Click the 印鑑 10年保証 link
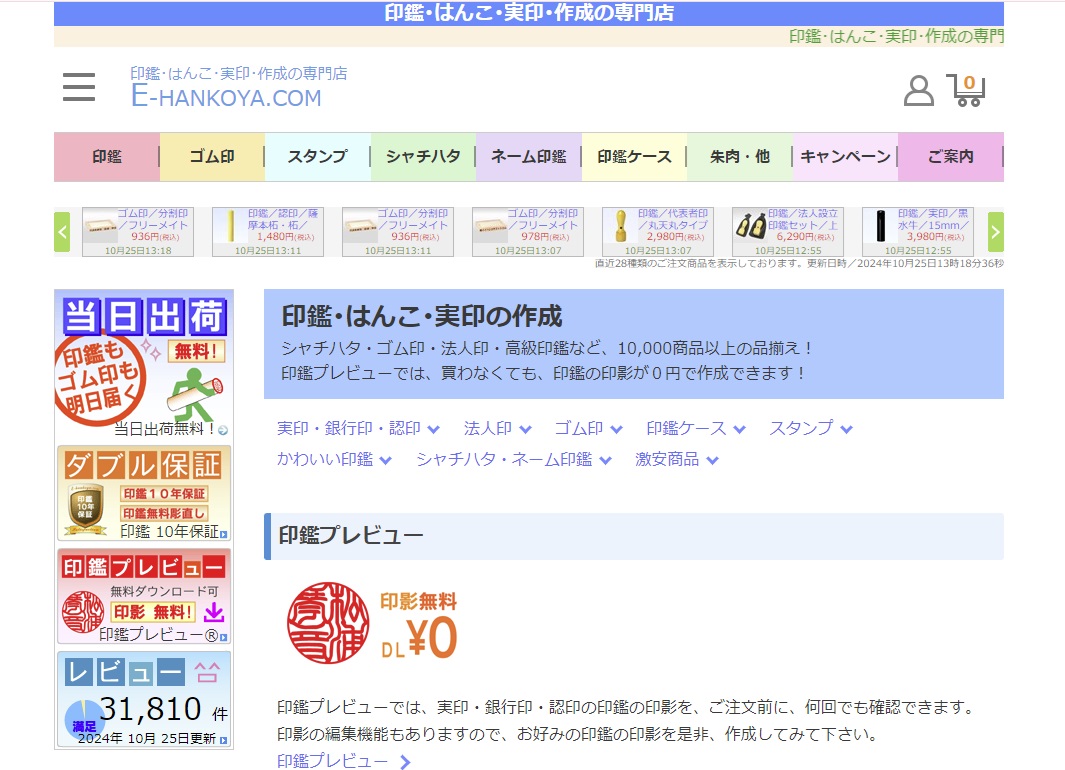Viewport: 1065px width, 770px height. [173, 532]
